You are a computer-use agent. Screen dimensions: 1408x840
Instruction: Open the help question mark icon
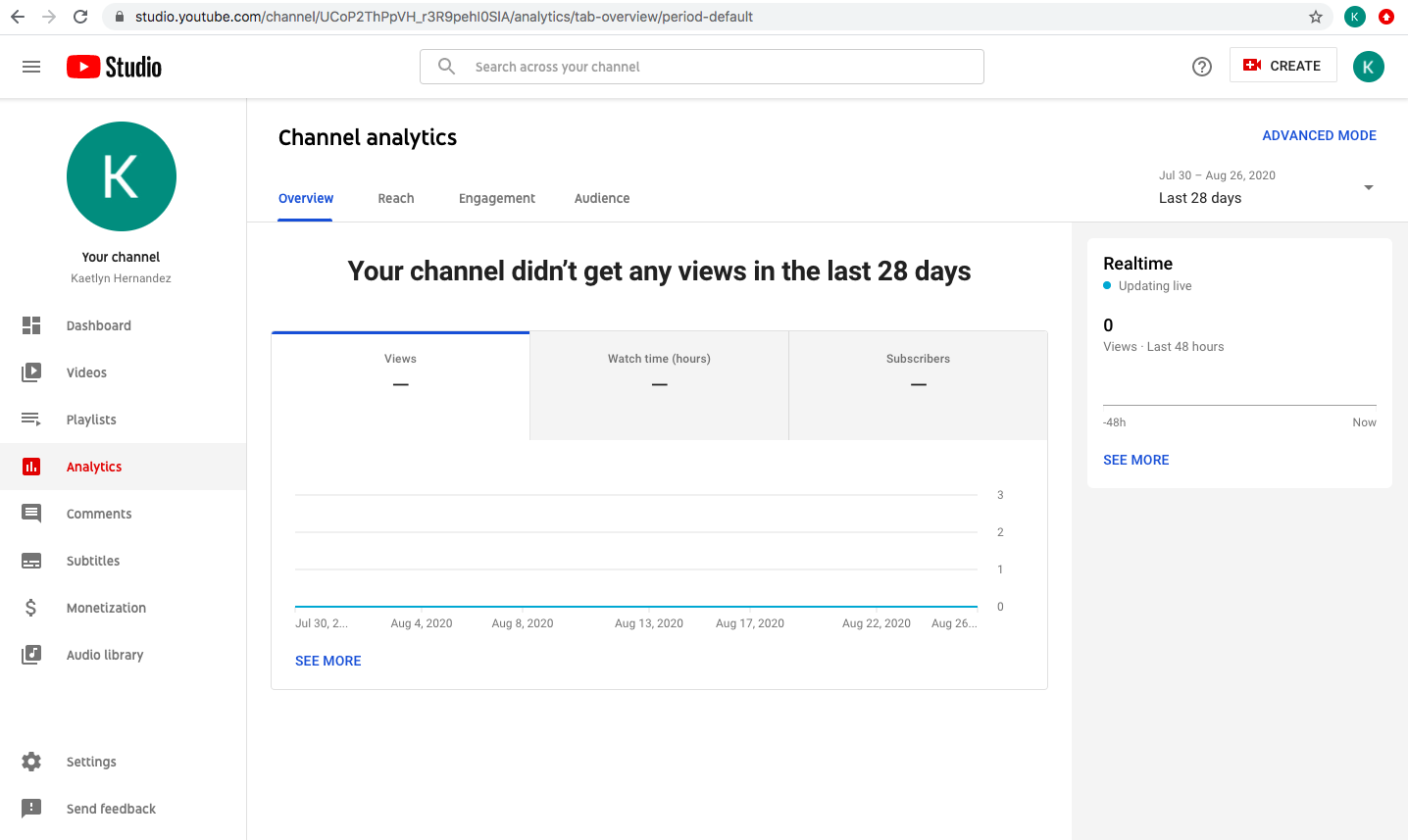click(1202, 66)
